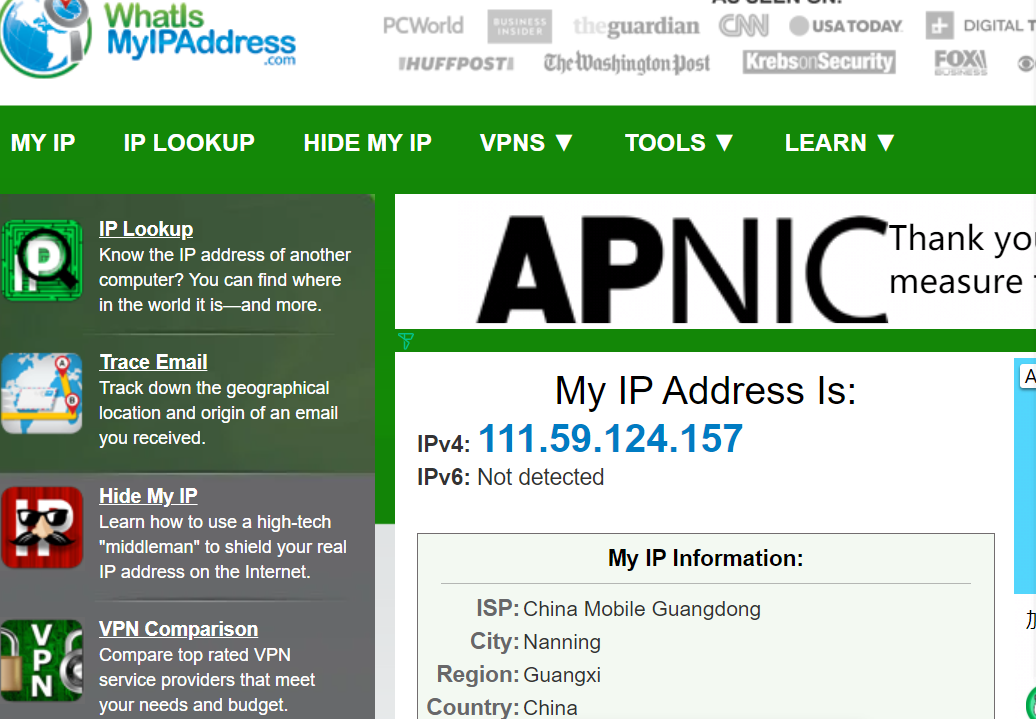This screenshot has height=719, width=1036.
Task: Click the IP Lookup description text
Action: [225, 280]
